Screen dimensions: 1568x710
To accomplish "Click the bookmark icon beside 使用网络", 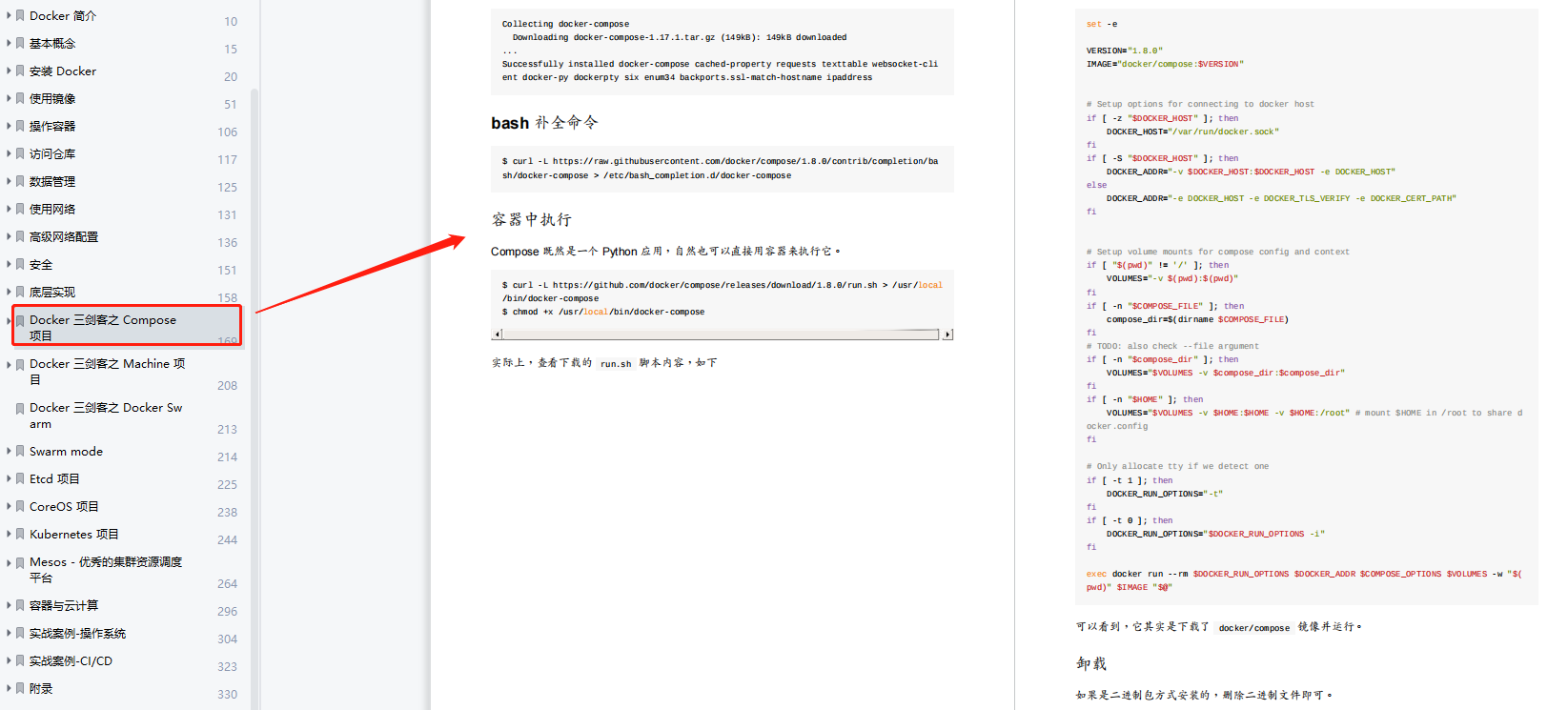I will [20, 210].
